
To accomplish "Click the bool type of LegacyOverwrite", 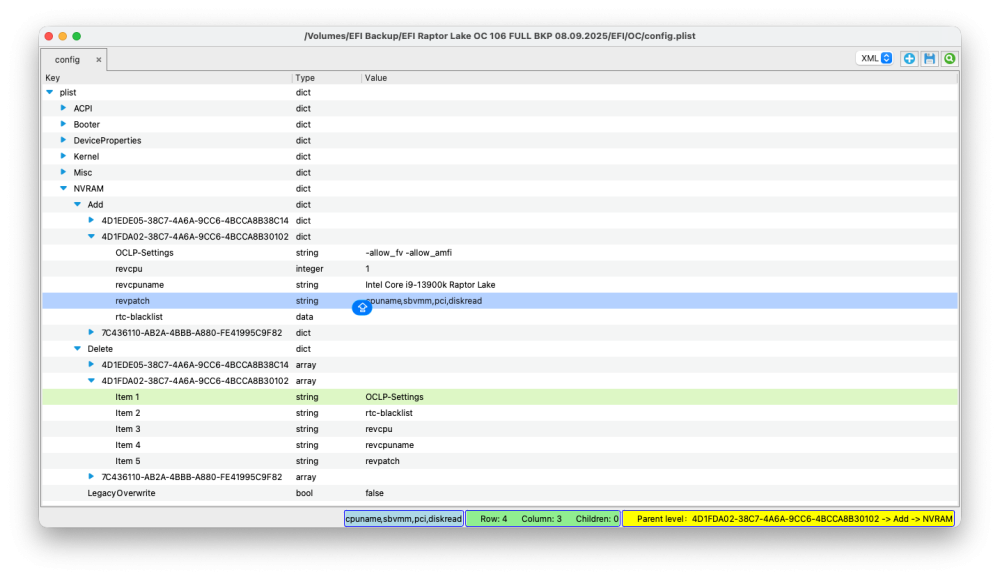I will [304, 493].
